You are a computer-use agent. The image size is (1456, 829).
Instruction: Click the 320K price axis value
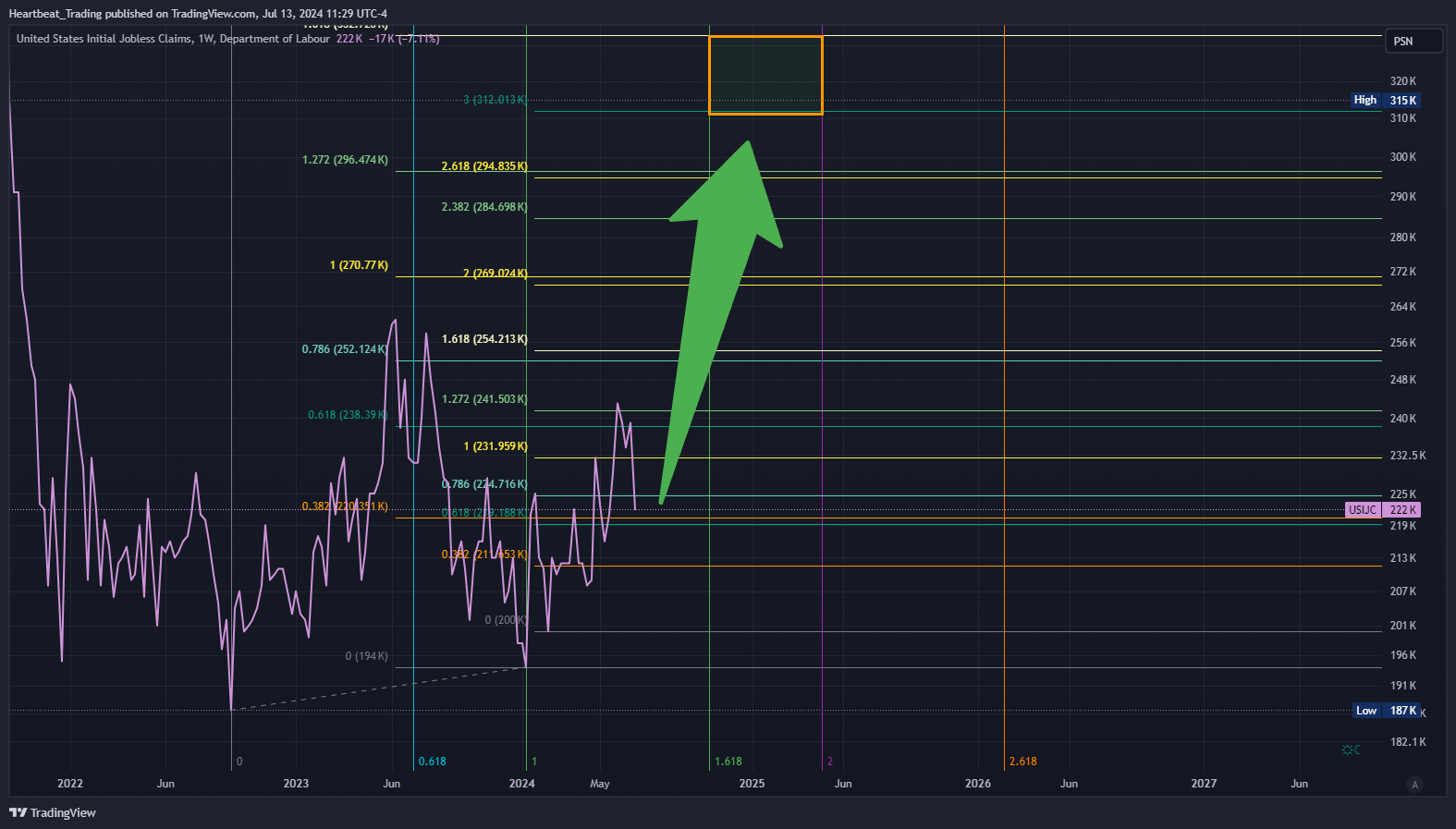(1403, 81)
